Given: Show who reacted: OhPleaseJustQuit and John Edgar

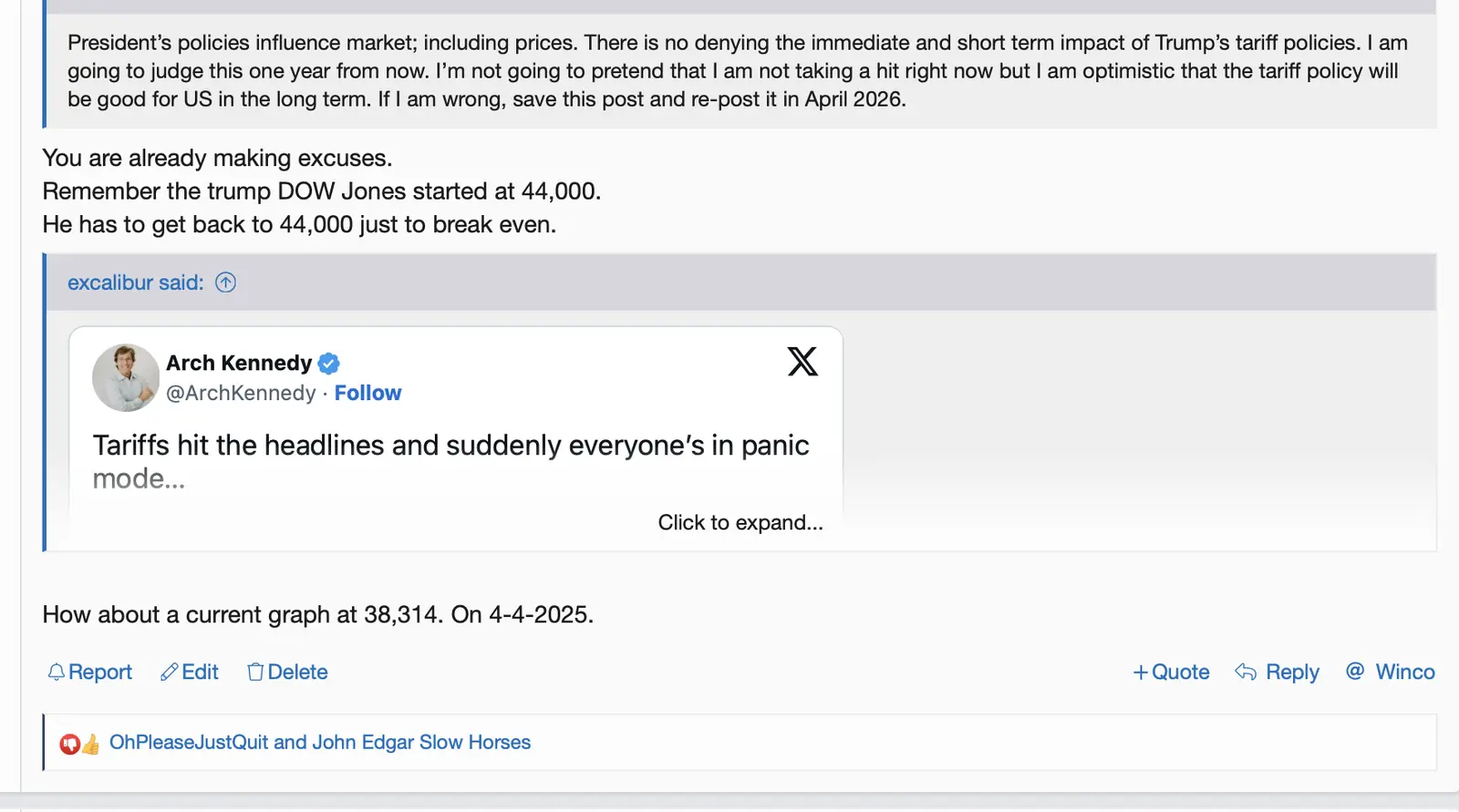Looking at the screenshot, I should coord(319,743).
